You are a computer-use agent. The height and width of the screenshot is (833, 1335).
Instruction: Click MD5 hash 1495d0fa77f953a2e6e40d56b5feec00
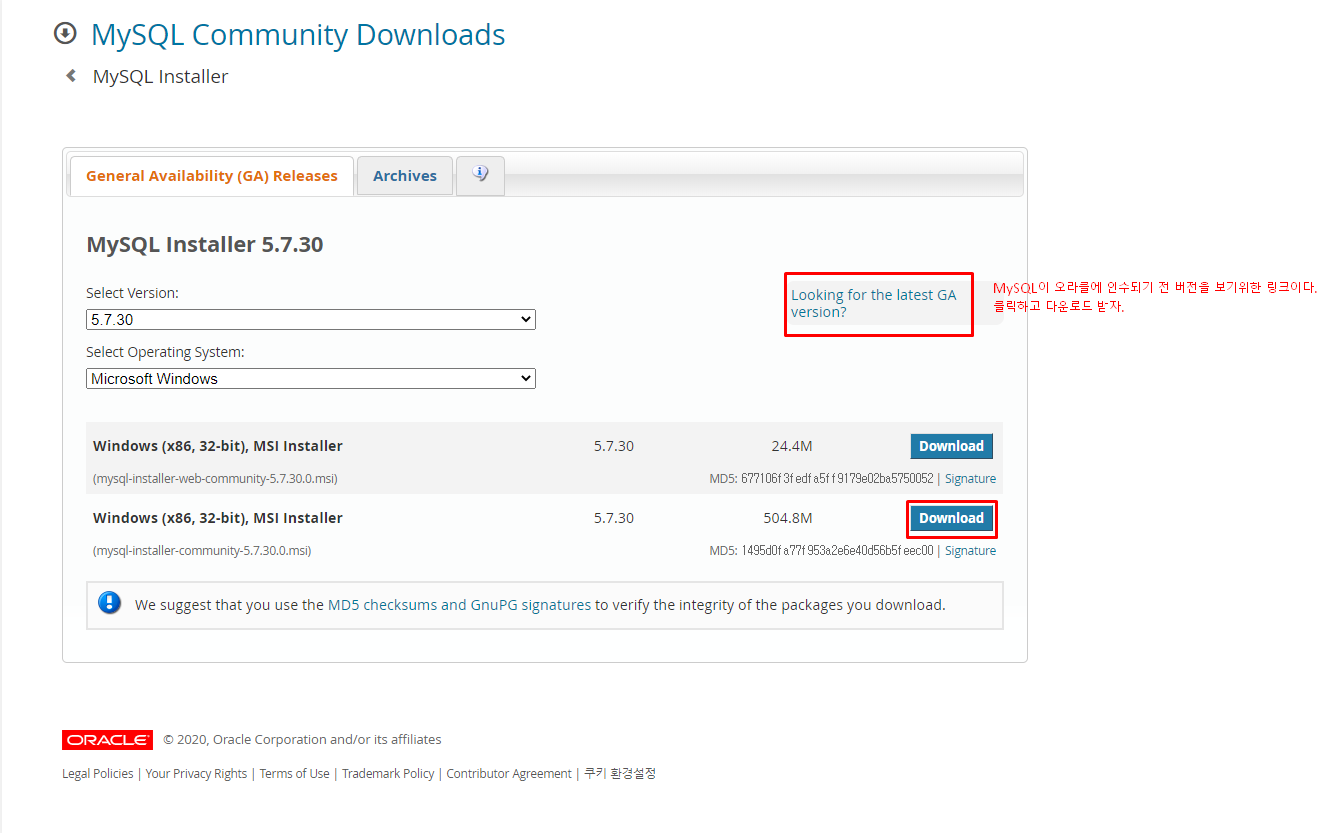(837, 551)
